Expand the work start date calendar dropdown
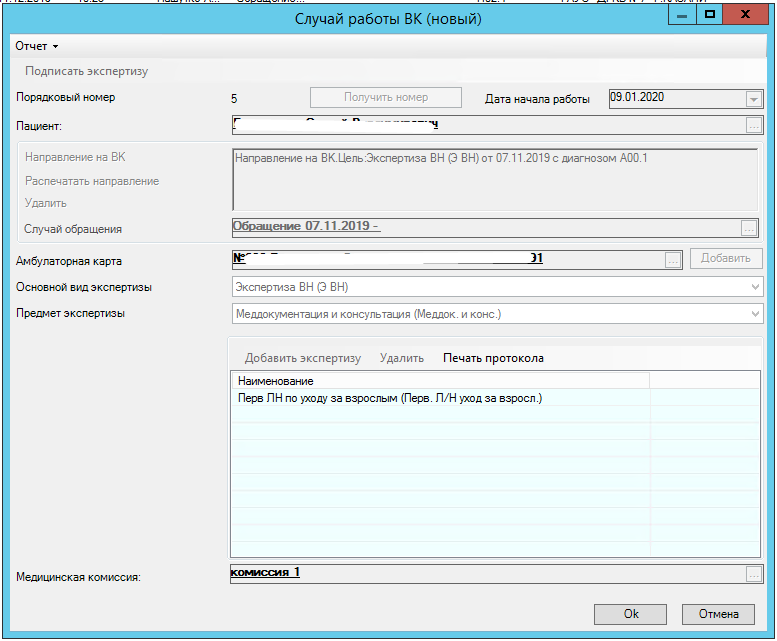Image resolution: width=777 pixels, height=641 pixels. [x=753, y=99]
